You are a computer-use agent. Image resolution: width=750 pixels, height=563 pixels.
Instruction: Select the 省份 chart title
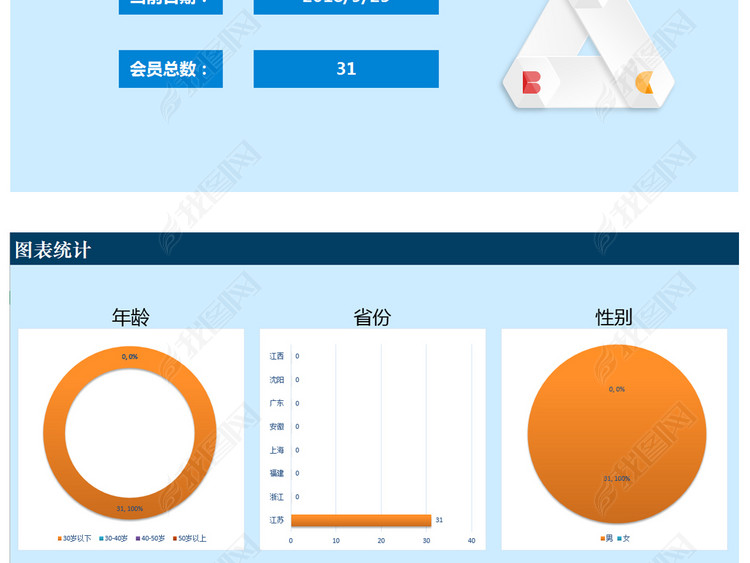point(372,317)
